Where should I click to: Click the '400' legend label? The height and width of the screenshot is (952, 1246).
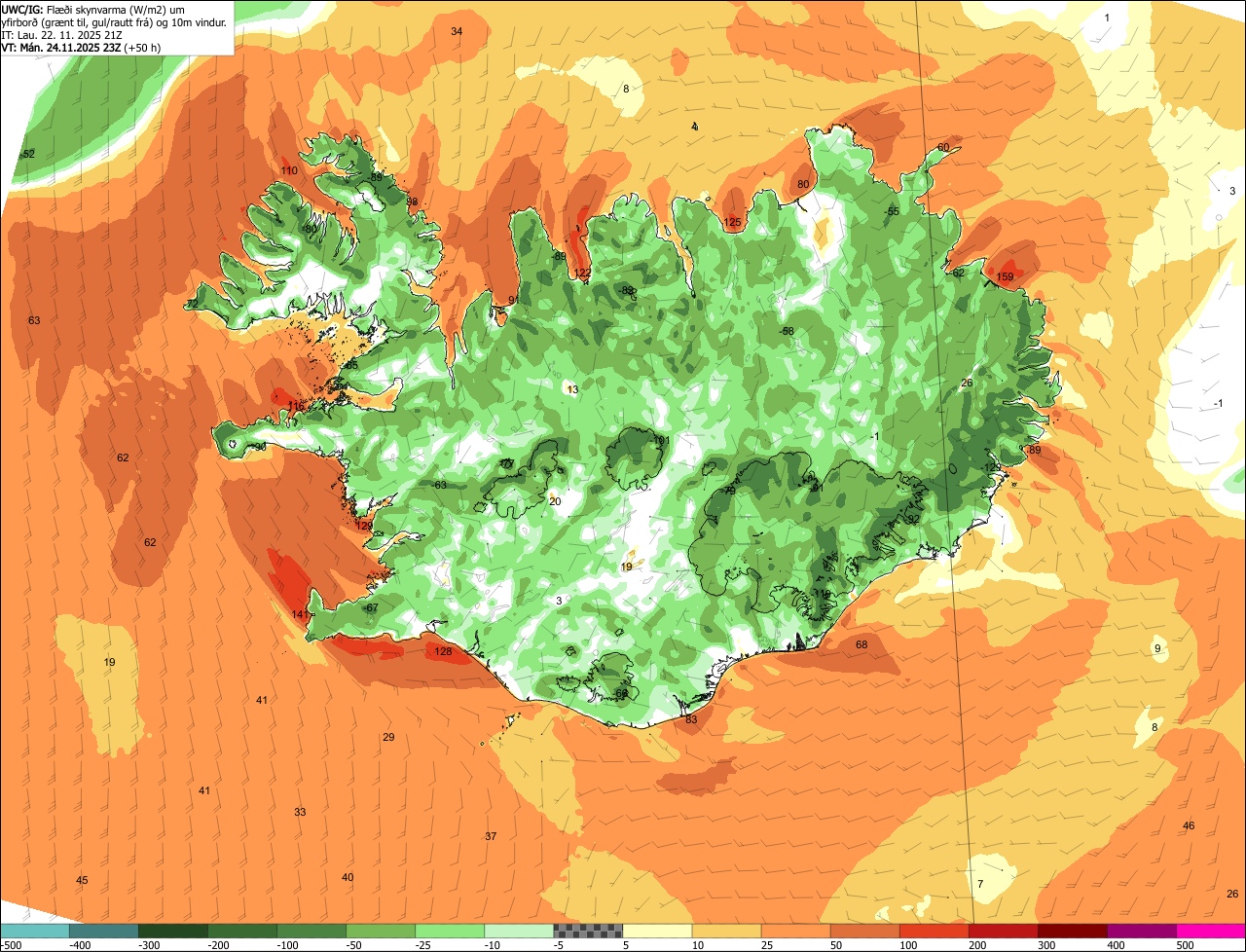click(1117, 945)
